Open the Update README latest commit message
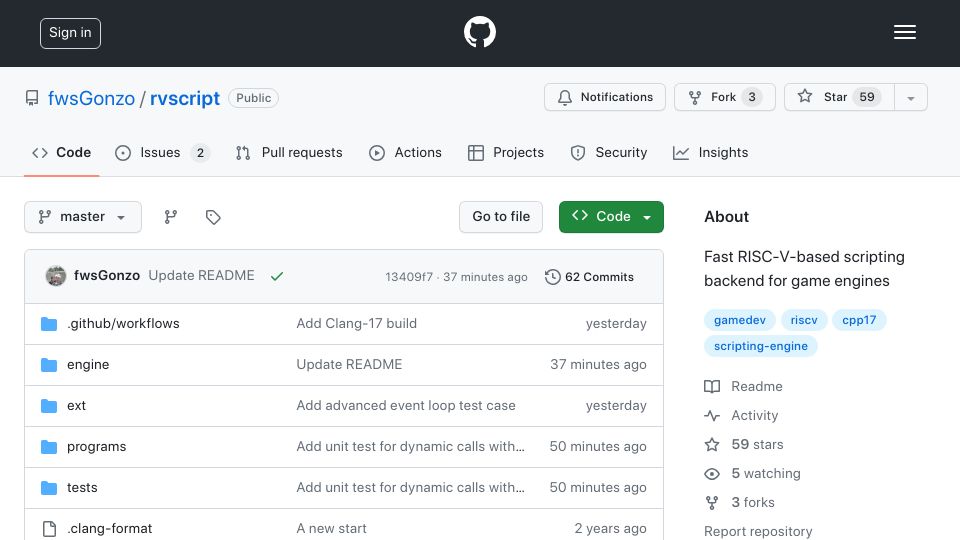The height and width of the screenshot is (540, 960). point(201,276)
